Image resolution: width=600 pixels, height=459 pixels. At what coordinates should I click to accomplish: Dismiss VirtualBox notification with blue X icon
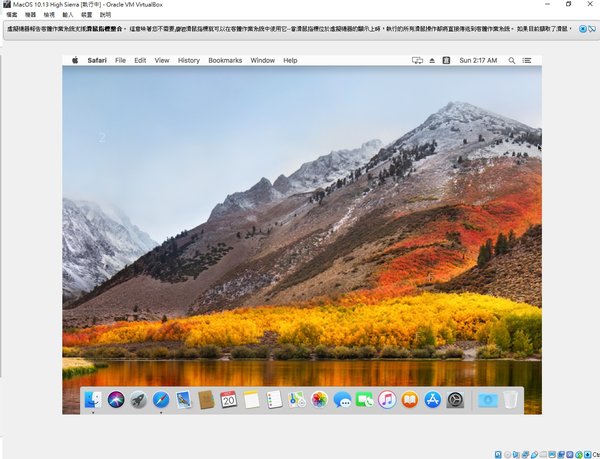pyautogui.click(x=582, y=29)
